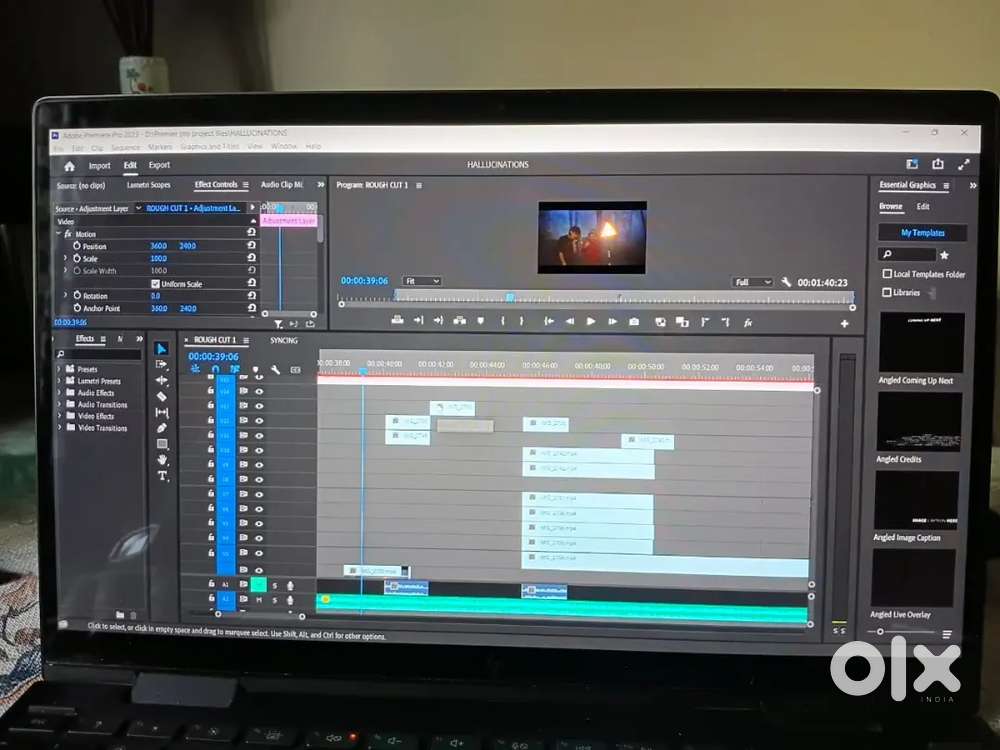Enable the Local Templates Folder checkbox
The width and height of the screenshot is (1000, 750).
point(887,274)
